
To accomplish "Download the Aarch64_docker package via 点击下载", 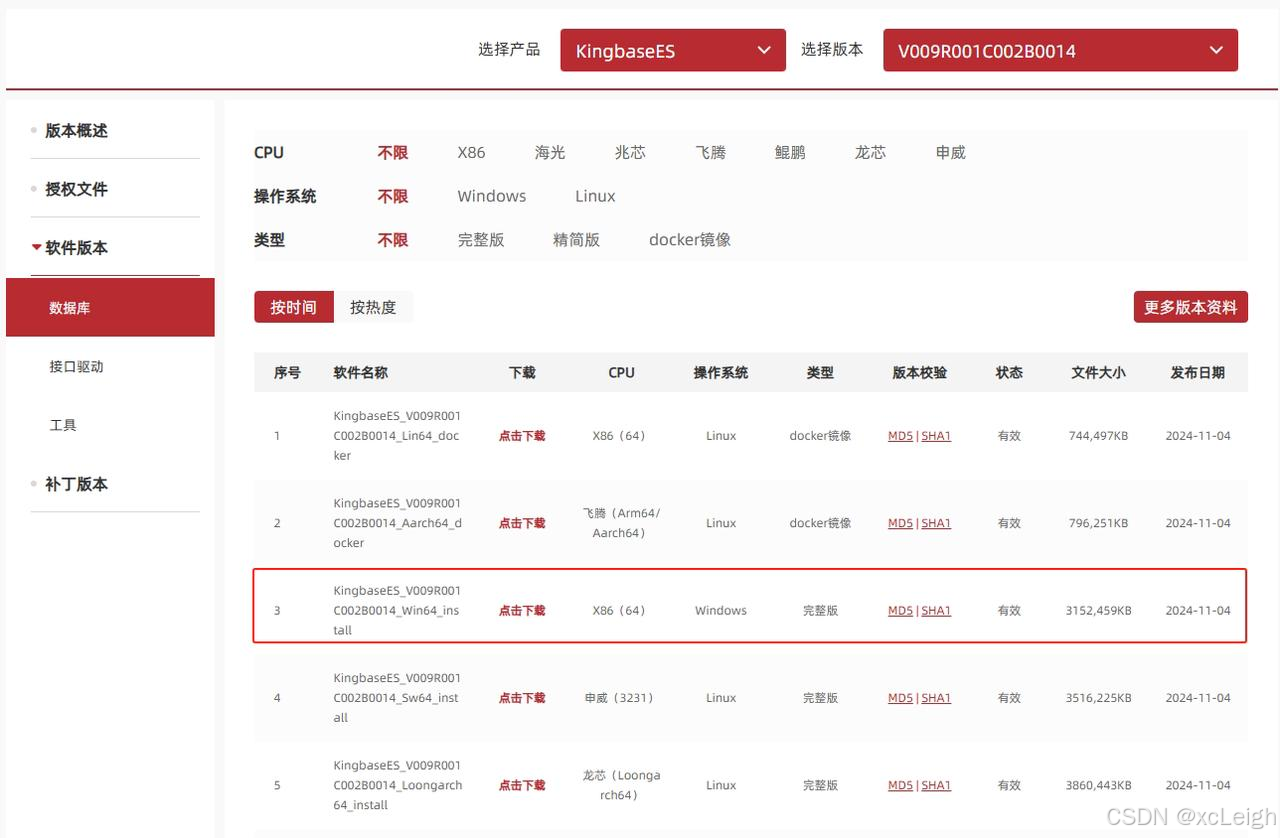I will tap(522, 523).
